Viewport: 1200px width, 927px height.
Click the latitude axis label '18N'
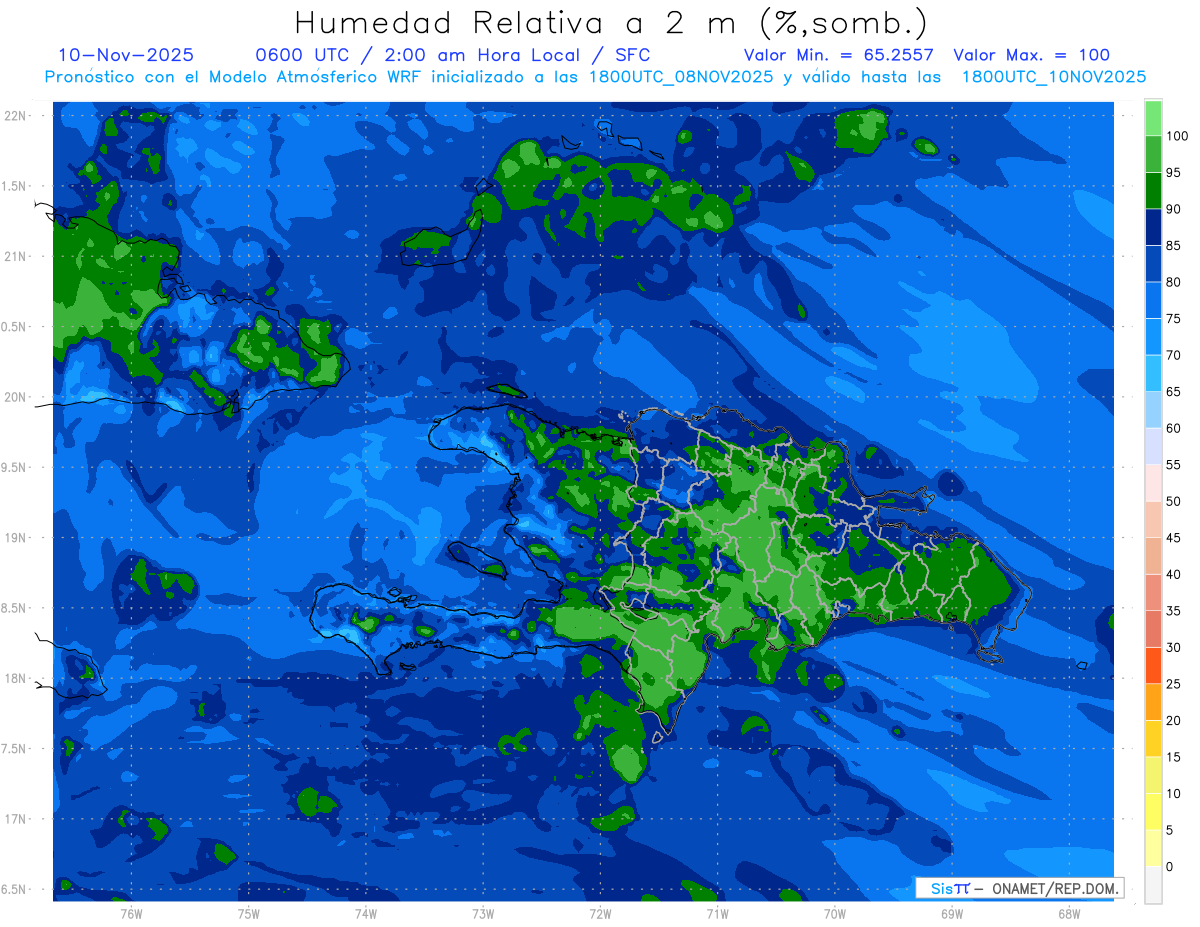(14, 679)
